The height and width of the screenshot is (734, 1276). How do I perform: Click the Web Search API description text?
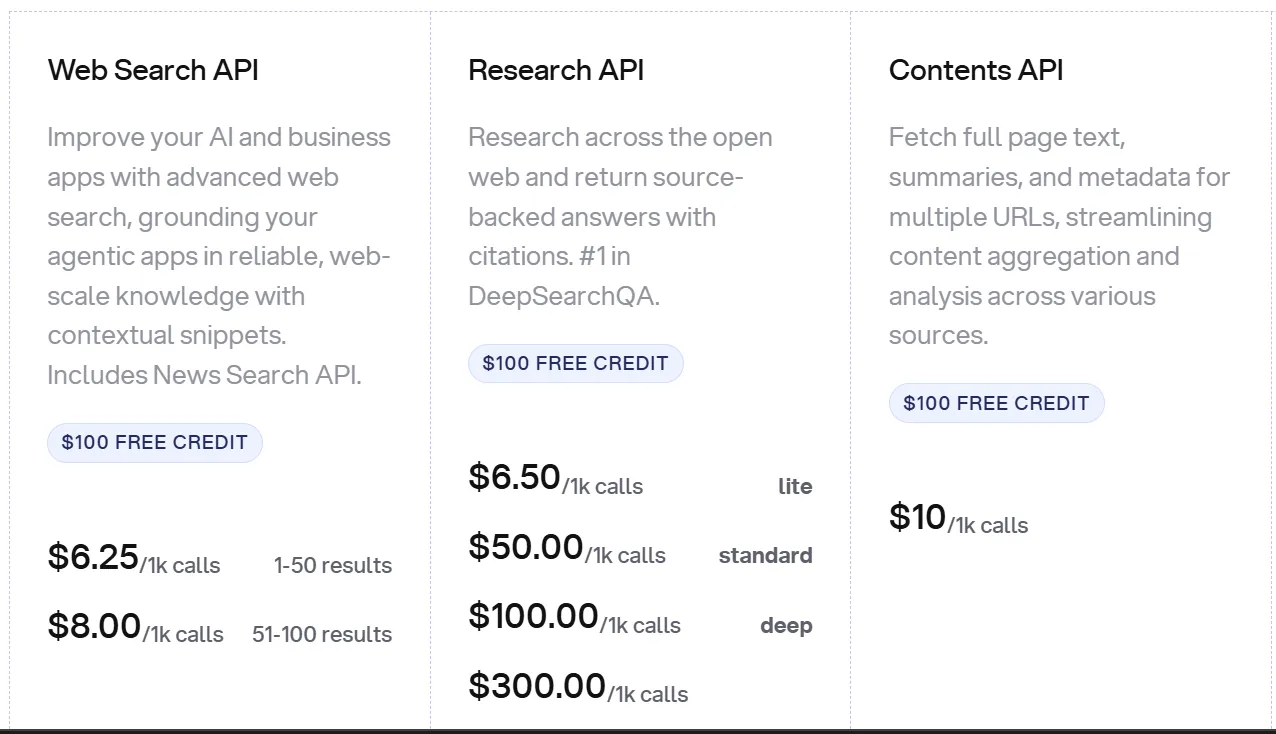click(219, 256)
